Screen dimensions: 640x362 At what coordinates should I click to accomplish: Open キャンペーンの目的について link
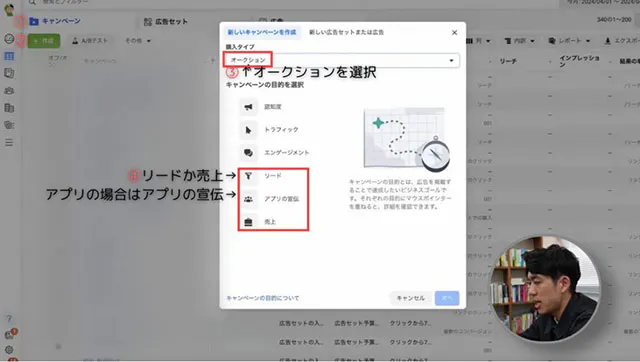point(262,298)
